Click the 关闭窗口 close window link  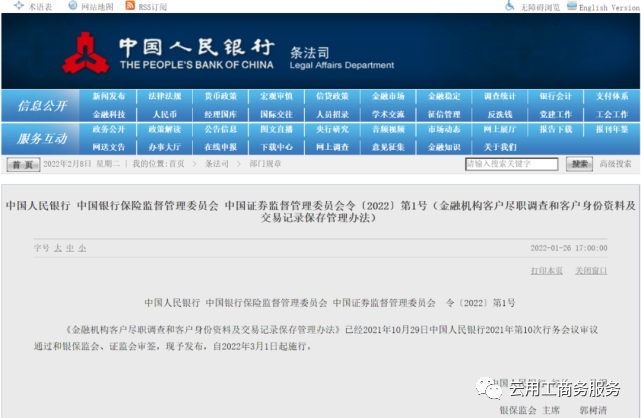coord(591,270)
